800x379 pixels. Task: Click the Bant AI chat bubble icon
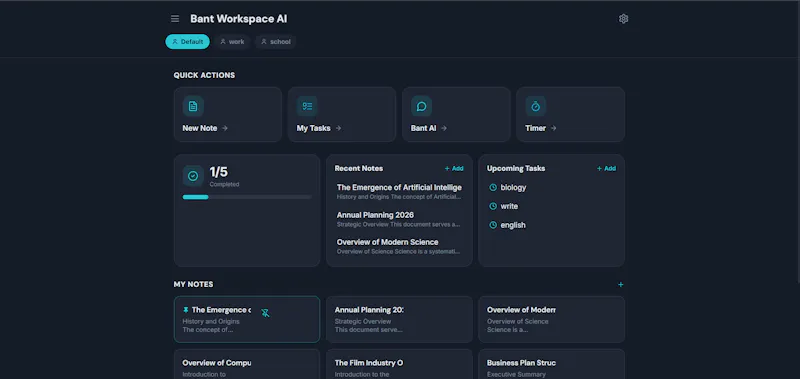(x=421, y=106)
